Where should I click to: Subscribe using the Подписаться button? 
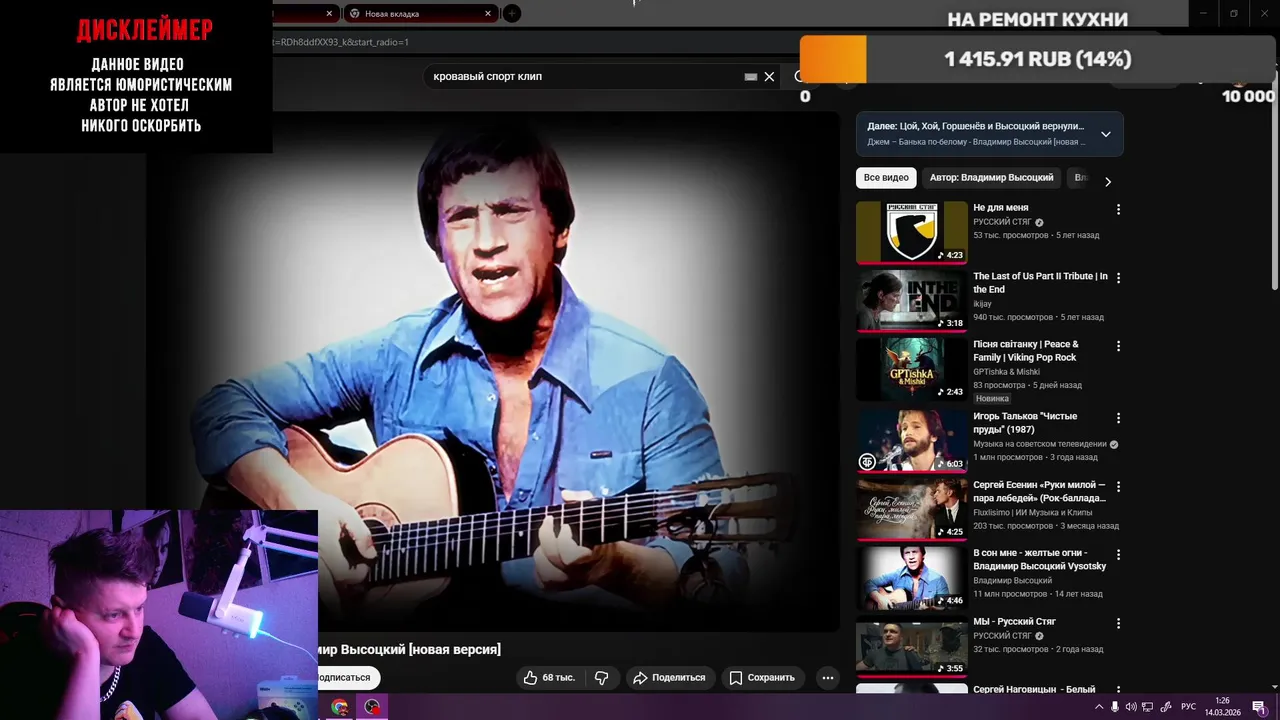tap(346, 678)
